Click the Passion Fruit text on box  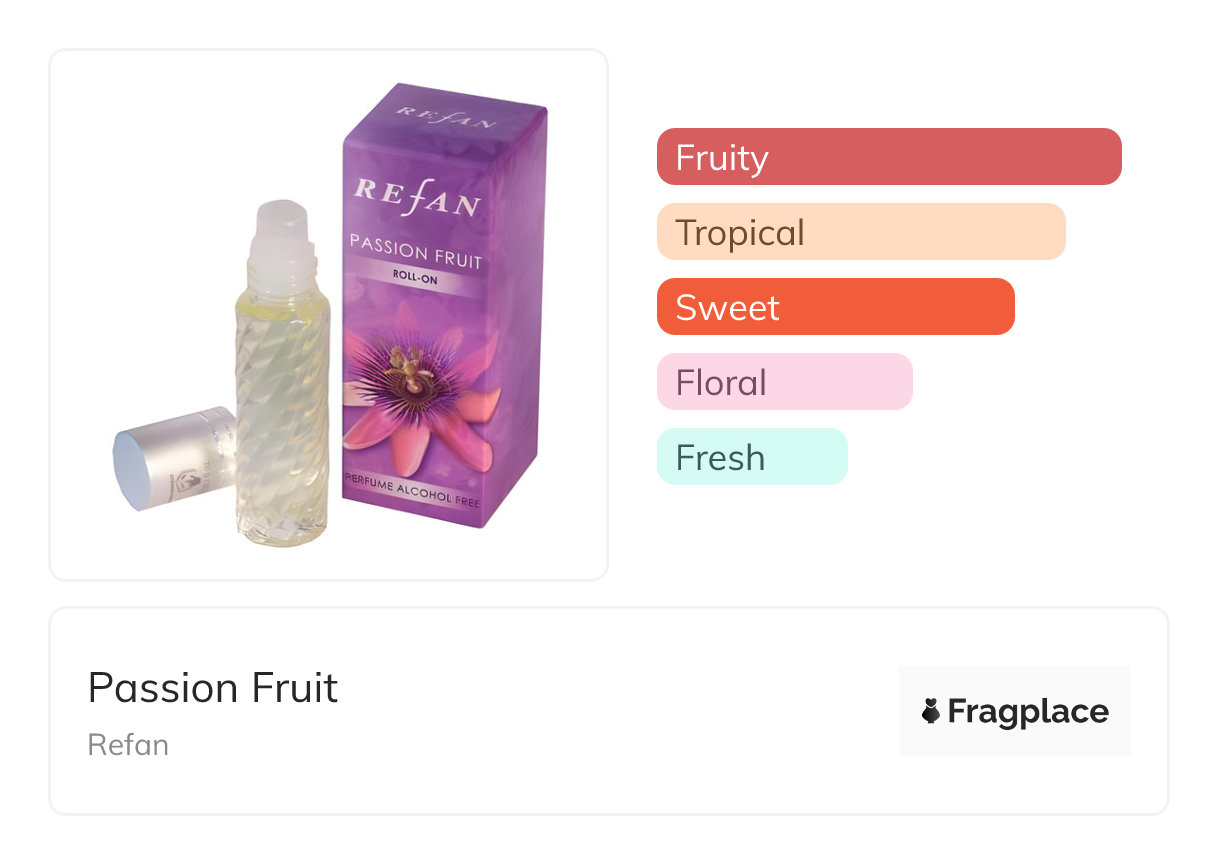pyautogui.click(x=414, y=252)
